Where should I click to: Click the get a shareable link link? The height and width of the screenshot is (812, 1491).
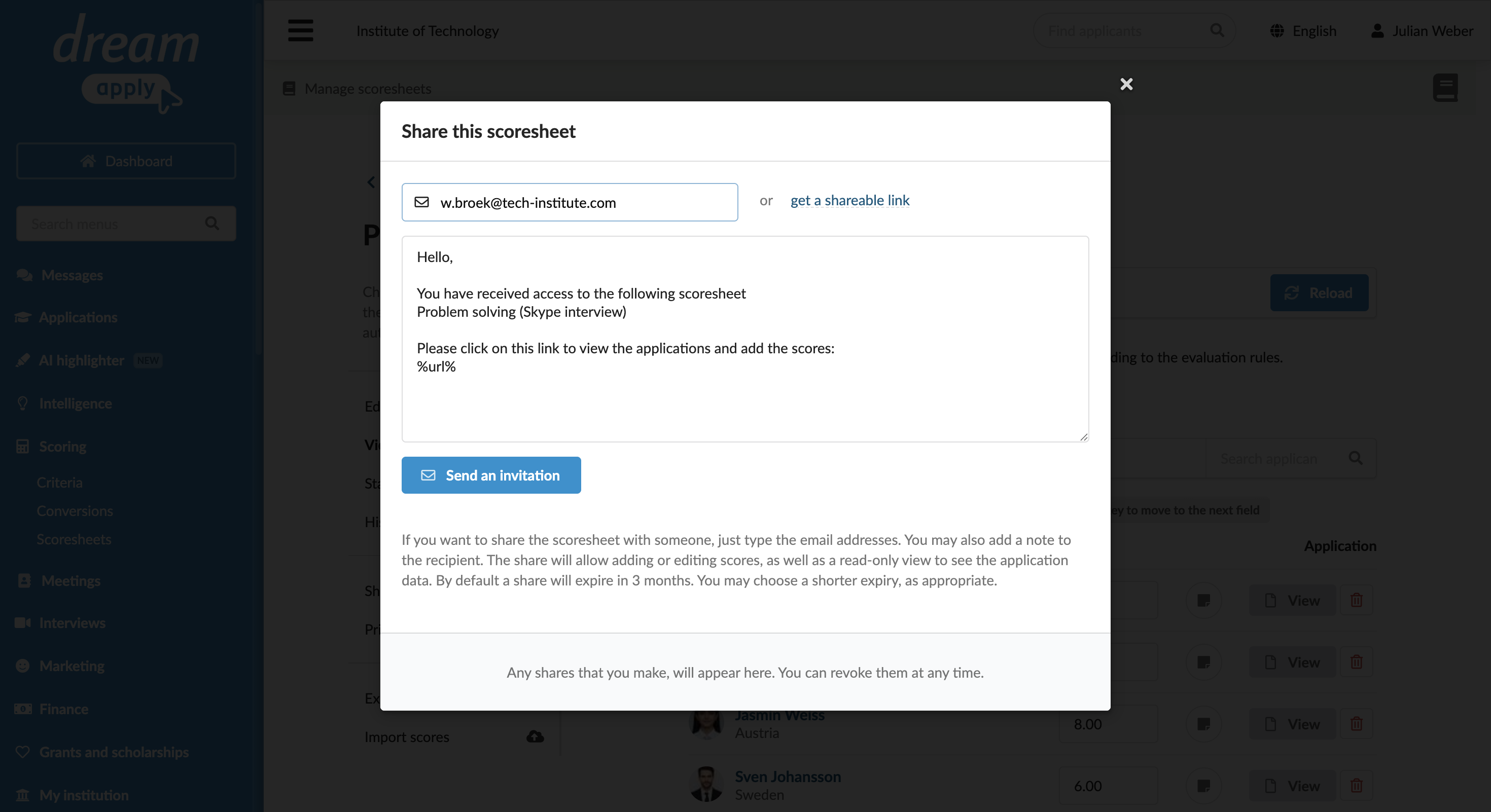coord(849,200)
